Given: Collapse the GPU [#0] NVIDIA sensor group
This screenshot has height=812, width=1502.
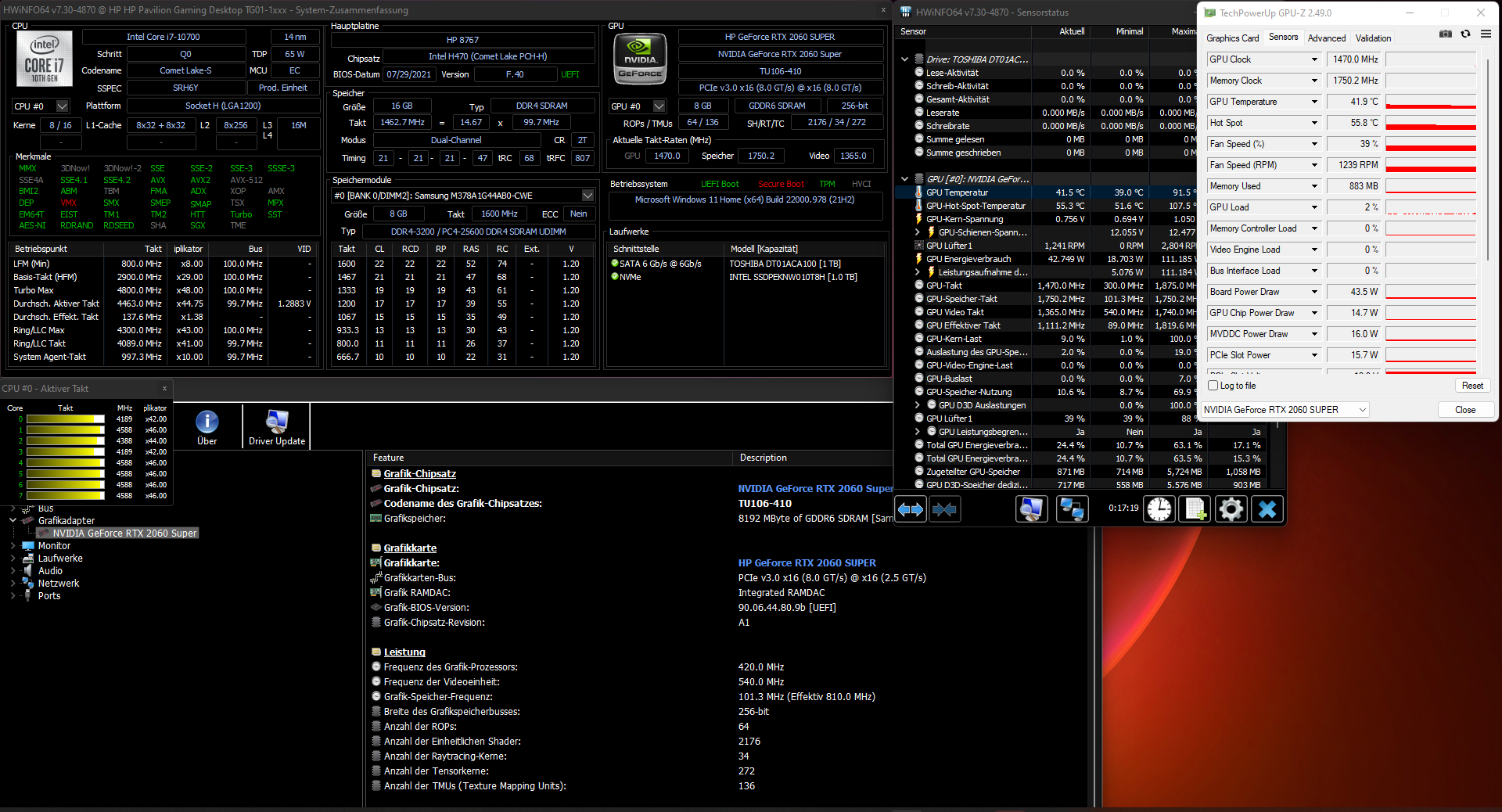Looking at the screenshot, I should (905, 179).
